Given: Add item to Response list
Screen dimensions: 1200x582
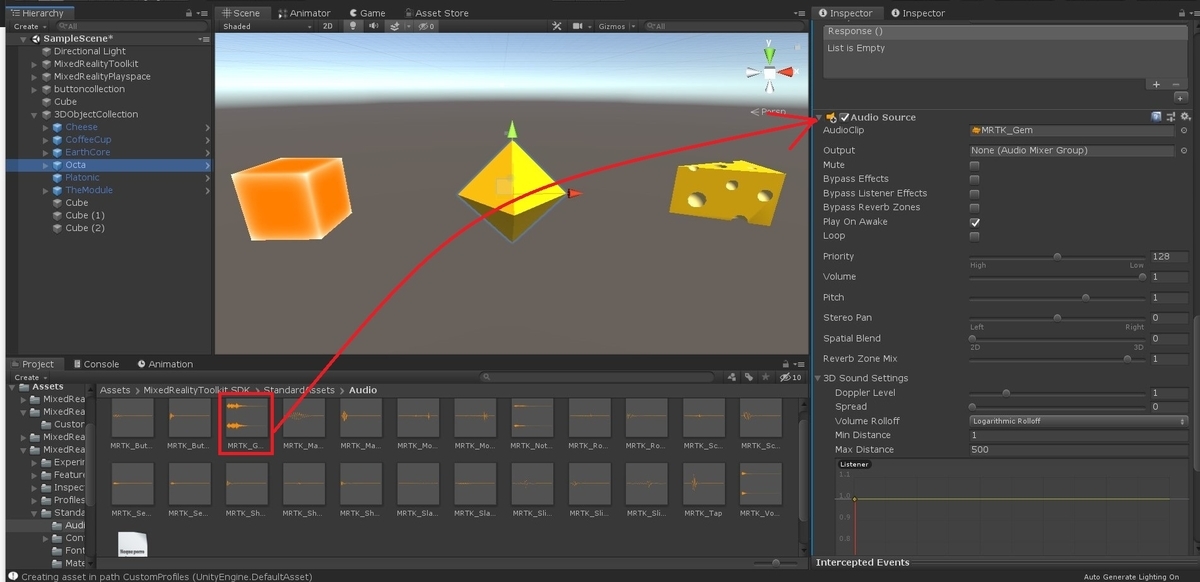Looking at the screenshot, I should tap(1156, 85).
